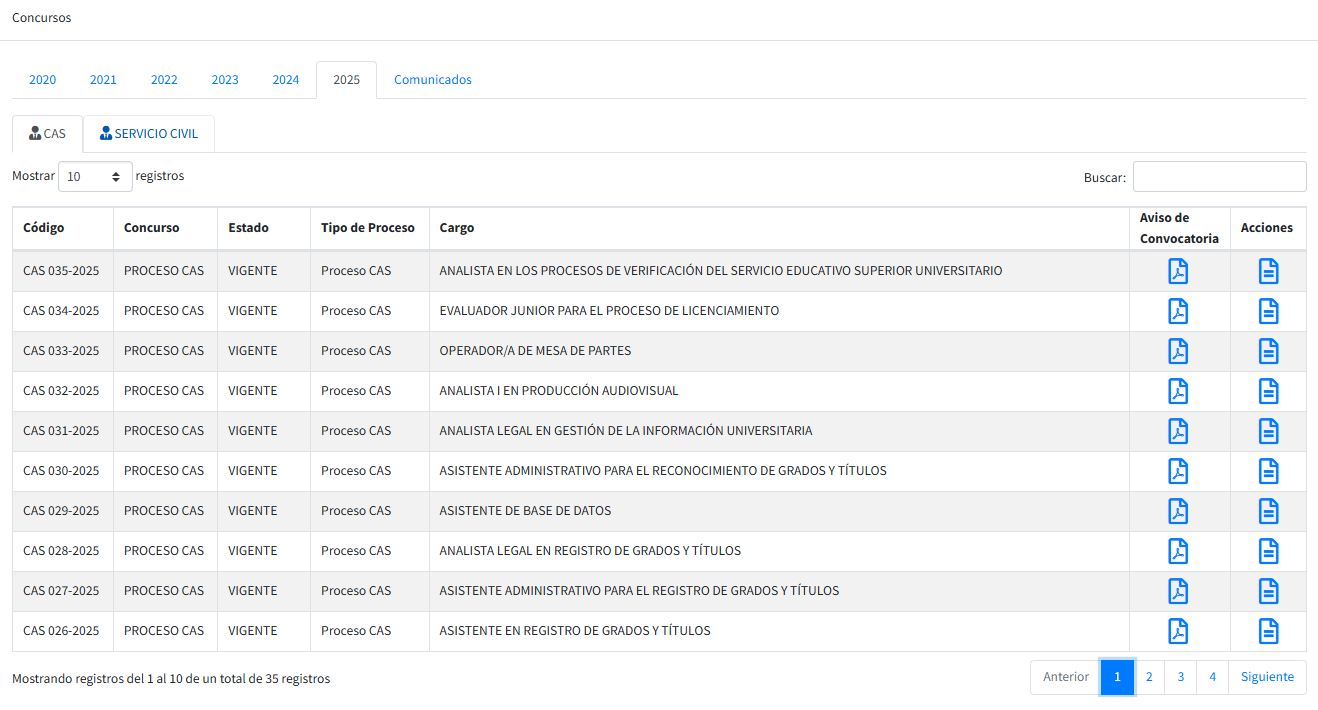The width and height of the screenshot is (1318, 710).
Task: Sort by the Concurso column header
Action: tap(165, 228)
